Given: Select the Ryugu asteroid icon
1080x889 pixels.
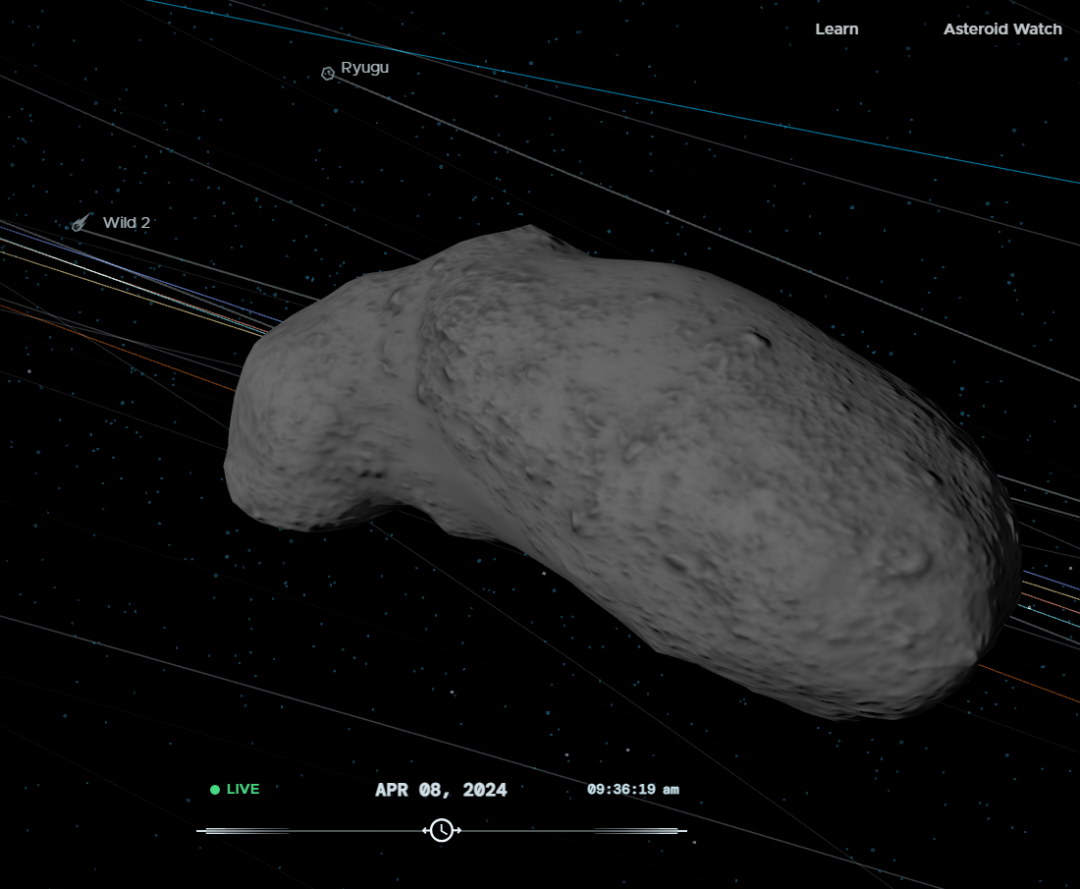Looking at the screenshot, I should [x=328, y=73].
